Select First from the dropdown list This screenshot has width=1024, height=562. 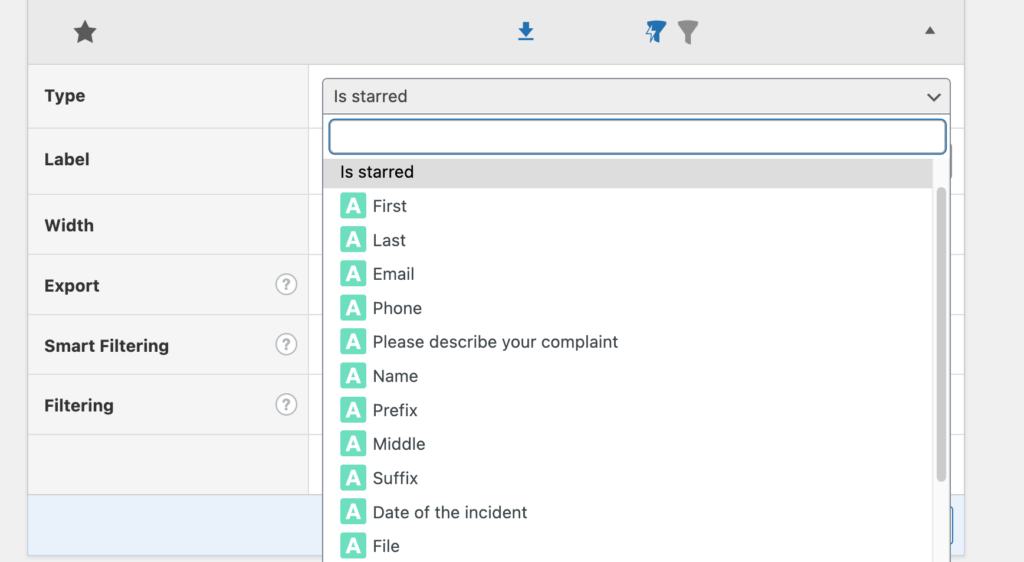tap(389, 206)
